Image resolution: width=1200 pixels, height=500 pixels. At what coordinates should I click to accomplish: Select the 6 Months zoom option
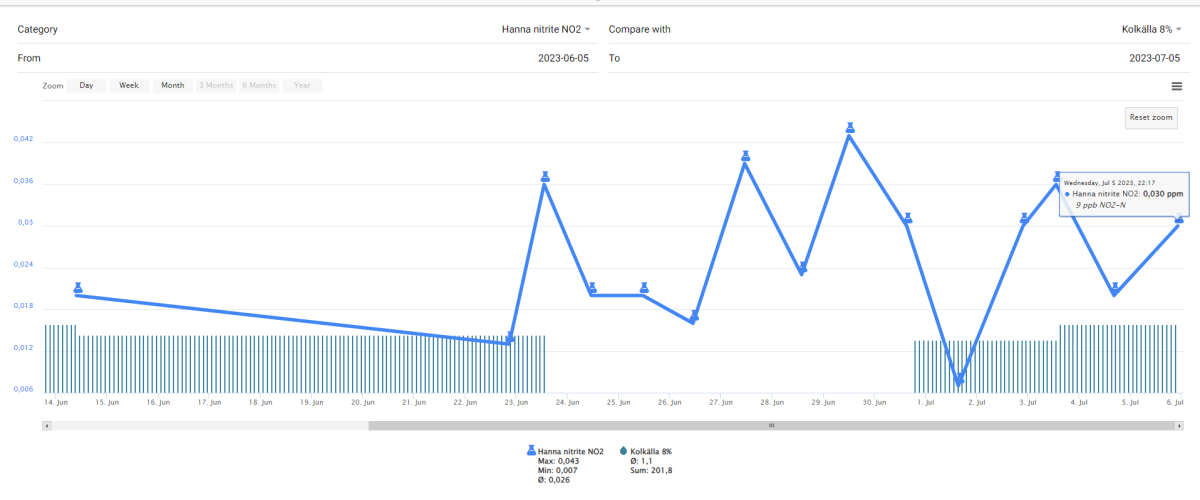pyautogui.click(x=259, y=86)
